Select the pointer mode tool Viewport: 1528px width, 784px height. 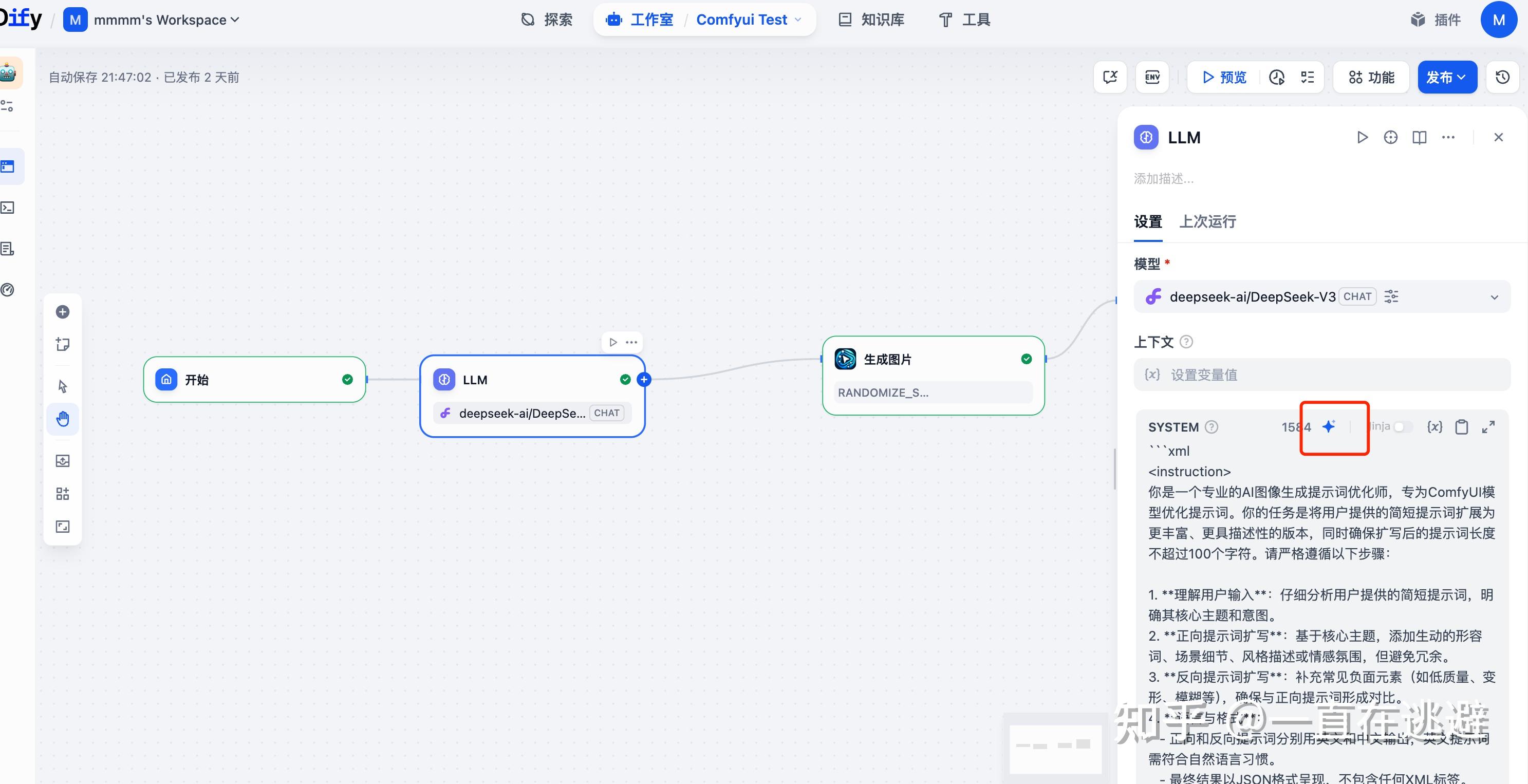[62, 386]
